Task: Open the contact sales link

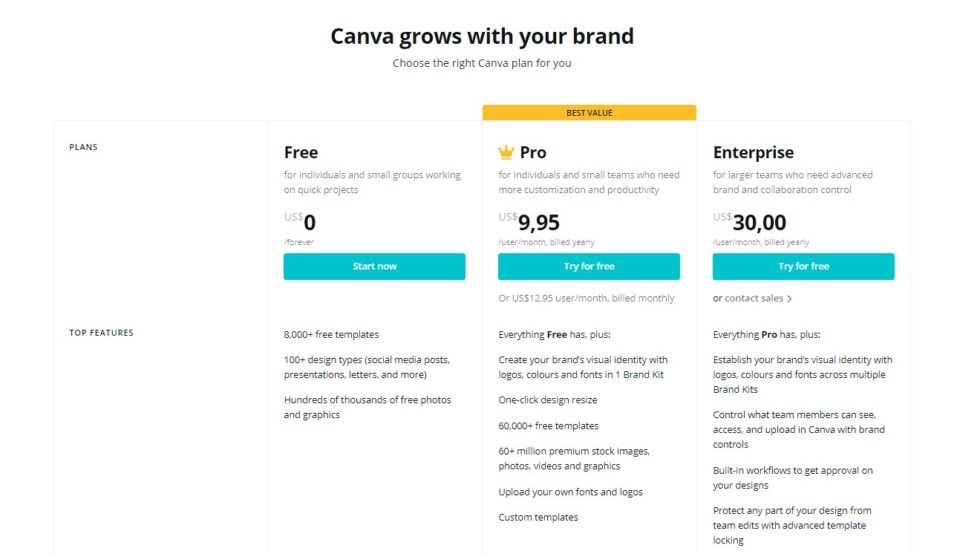Action: [x=748, y=298]
